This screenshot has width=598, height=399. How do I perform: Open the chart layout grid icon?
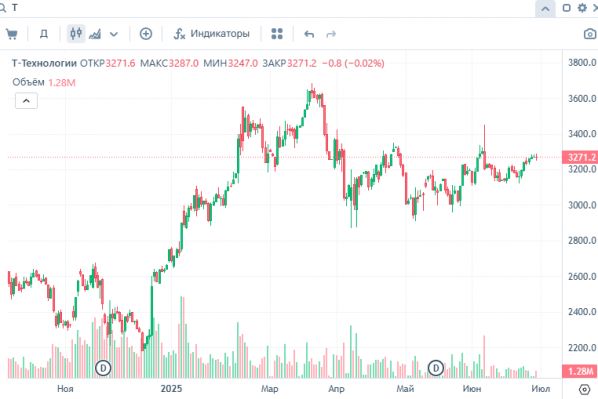[277, 34]
